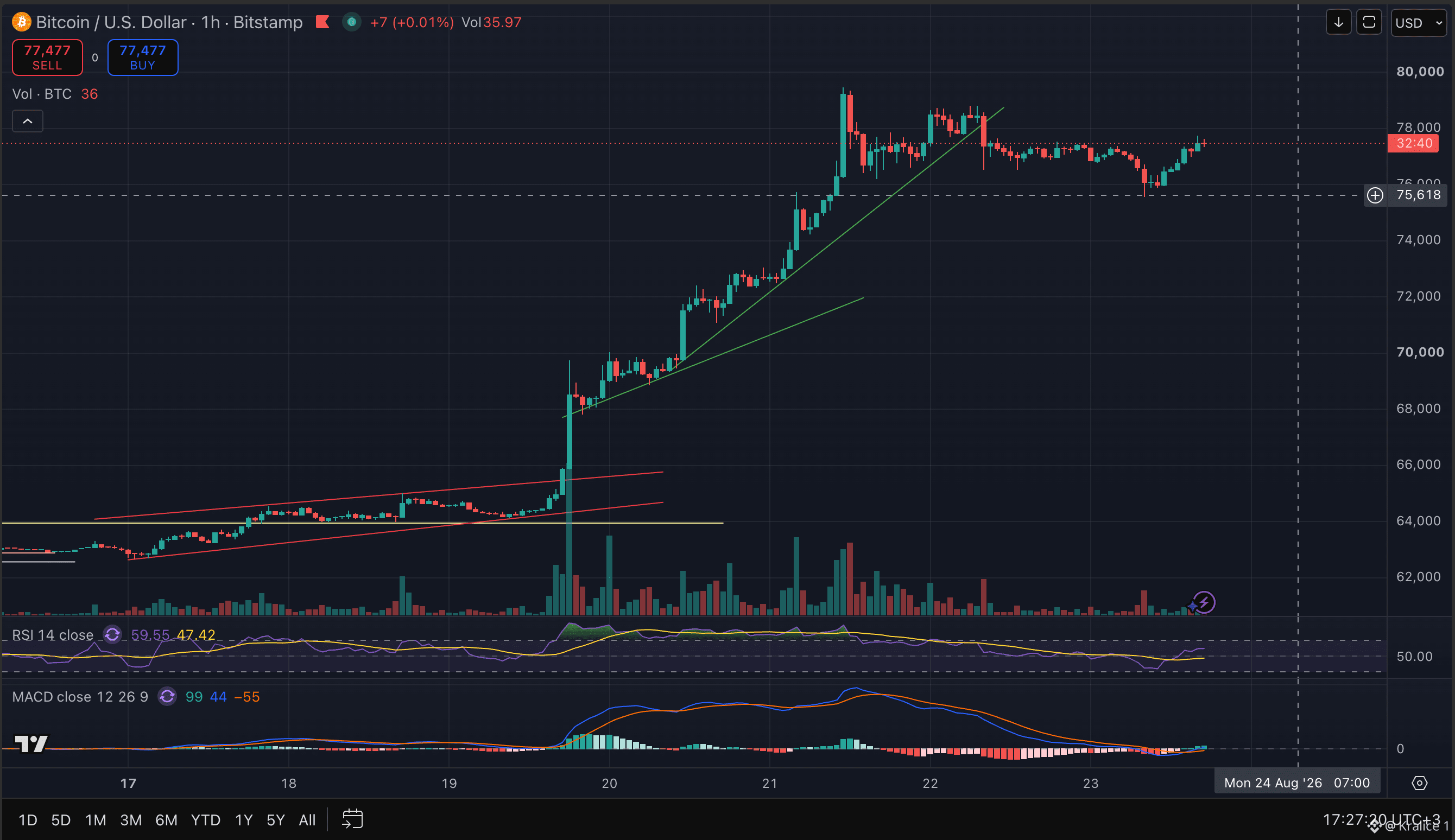This screenshot has height=840, width=1455.
Task: Click the +7 (+0.01%) price change text
Action: [x=412, y=22]
